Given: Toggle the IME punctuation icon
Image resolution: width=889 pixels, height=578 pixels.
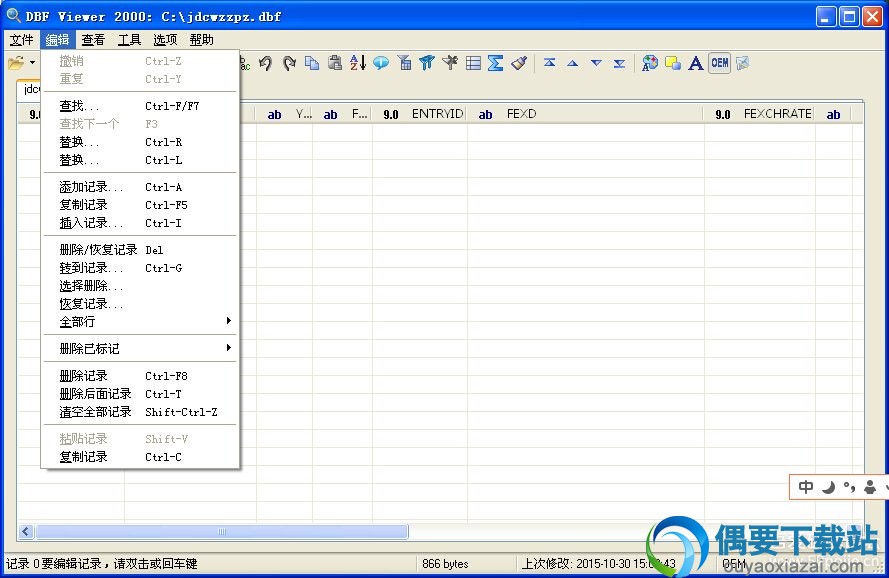Looking at the screenshot, I should coord(849,487).
